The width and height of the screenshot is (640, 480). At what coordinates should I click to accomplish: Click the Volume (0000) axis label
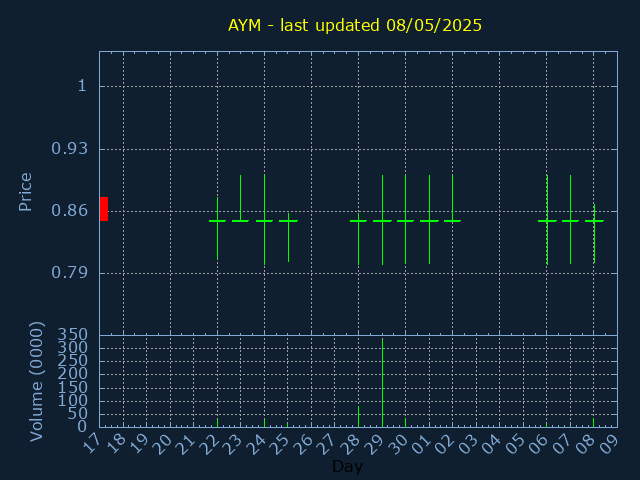coord(37,382)
